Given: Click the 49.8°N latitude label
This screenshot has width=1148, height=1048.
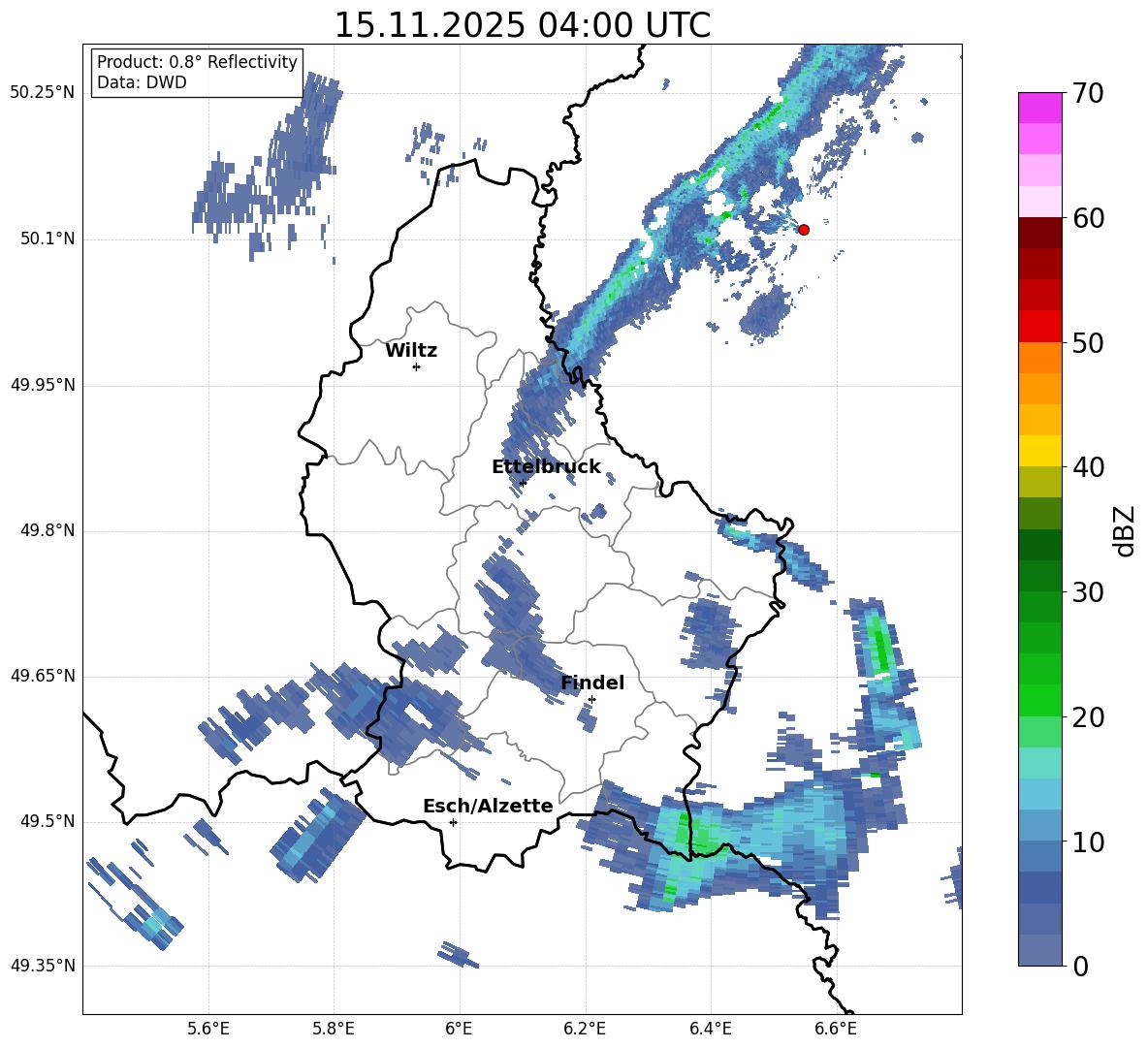Looking at the screenshot, I should [x=48, y=530].
